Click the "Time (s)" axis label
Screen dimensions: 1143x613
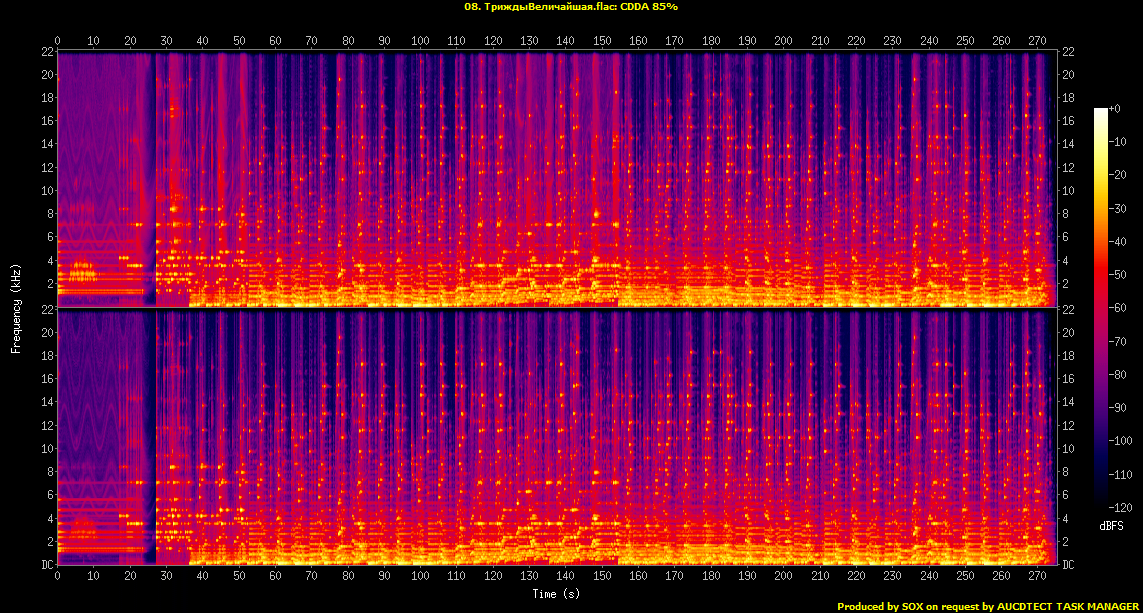pos(558,594)
